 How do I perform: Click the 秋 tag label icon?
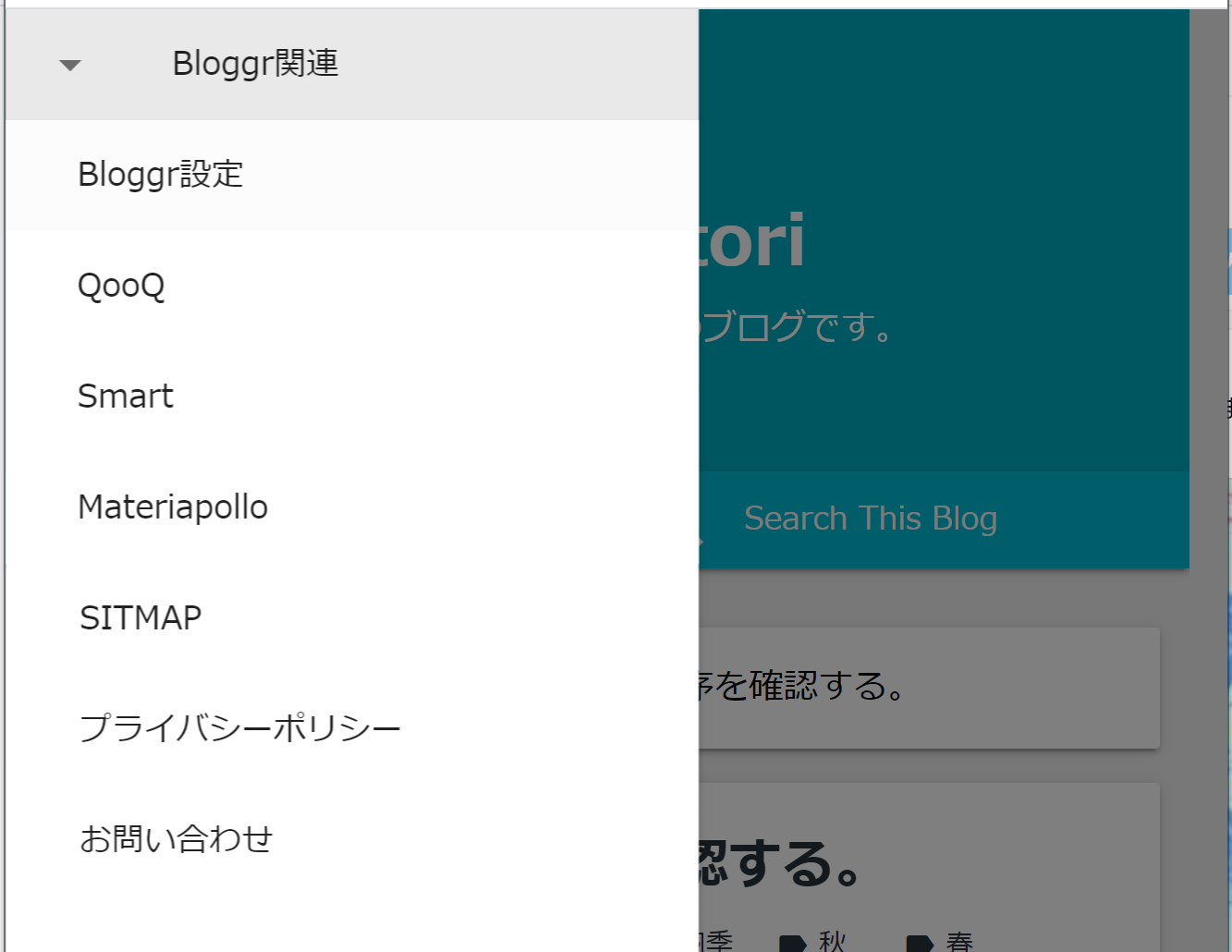tap(793, 943)
